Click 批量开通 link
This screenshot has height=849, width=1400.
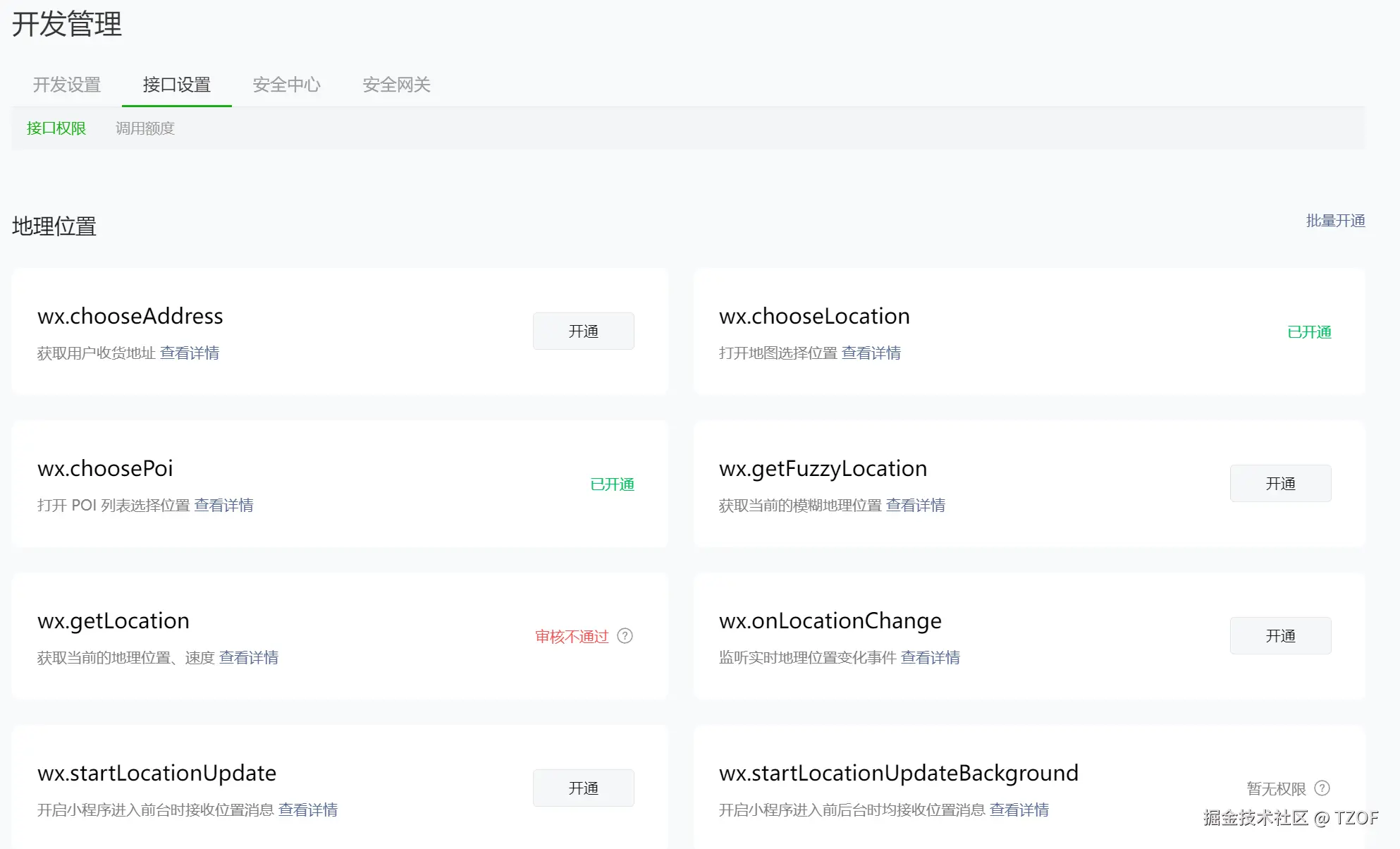click(1335, 221)
